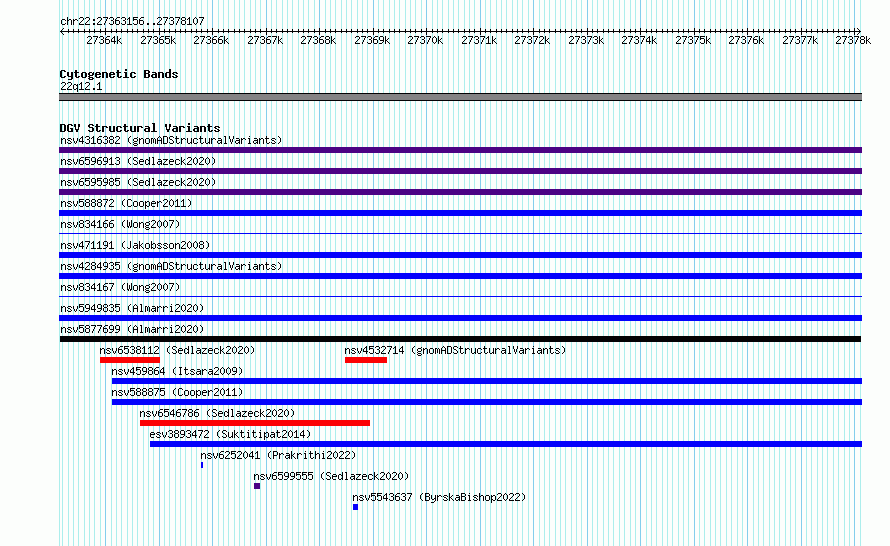Click the 27372k ruler position
Viewport: 890px width, 546px height.
[x=532, y=40]
